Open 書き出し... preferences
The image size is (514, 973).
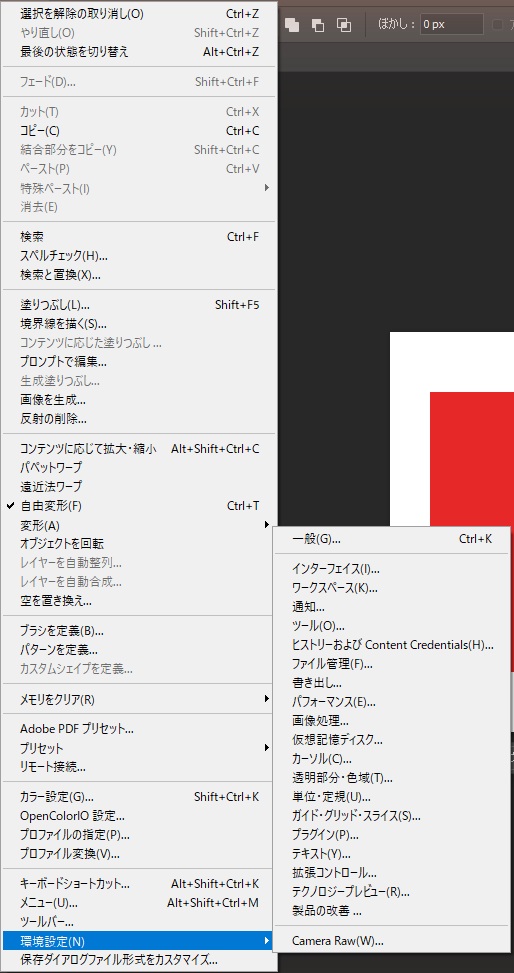click(x=392, y=683)
